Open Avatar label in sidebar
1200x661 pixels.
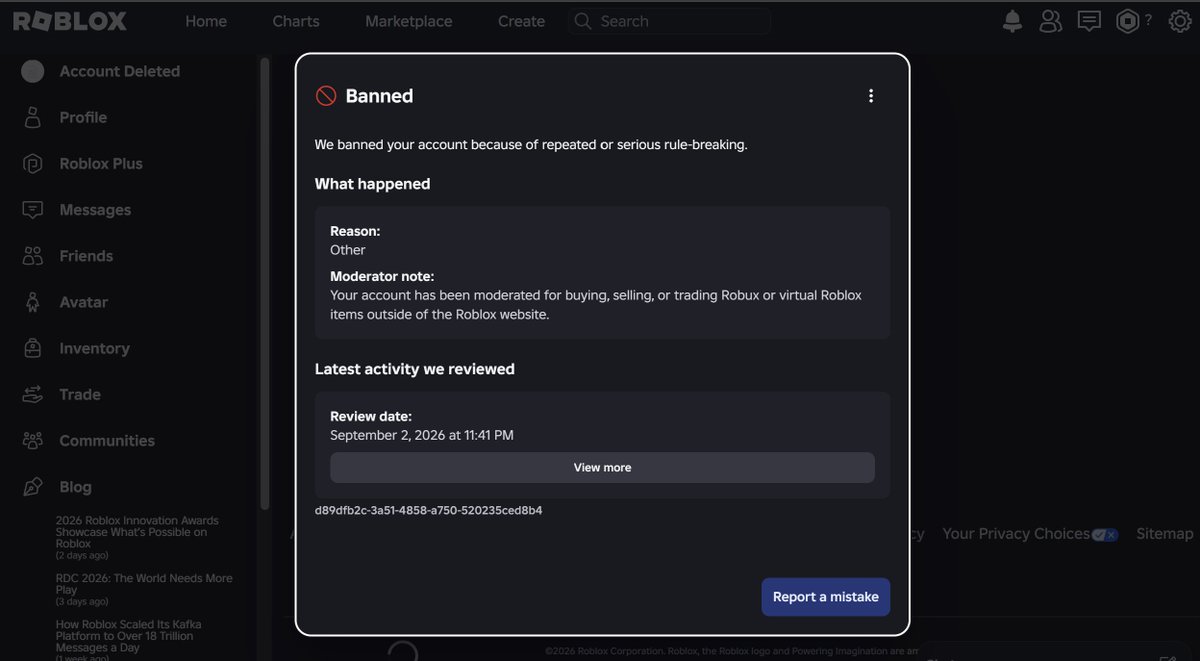coord(83,302)
